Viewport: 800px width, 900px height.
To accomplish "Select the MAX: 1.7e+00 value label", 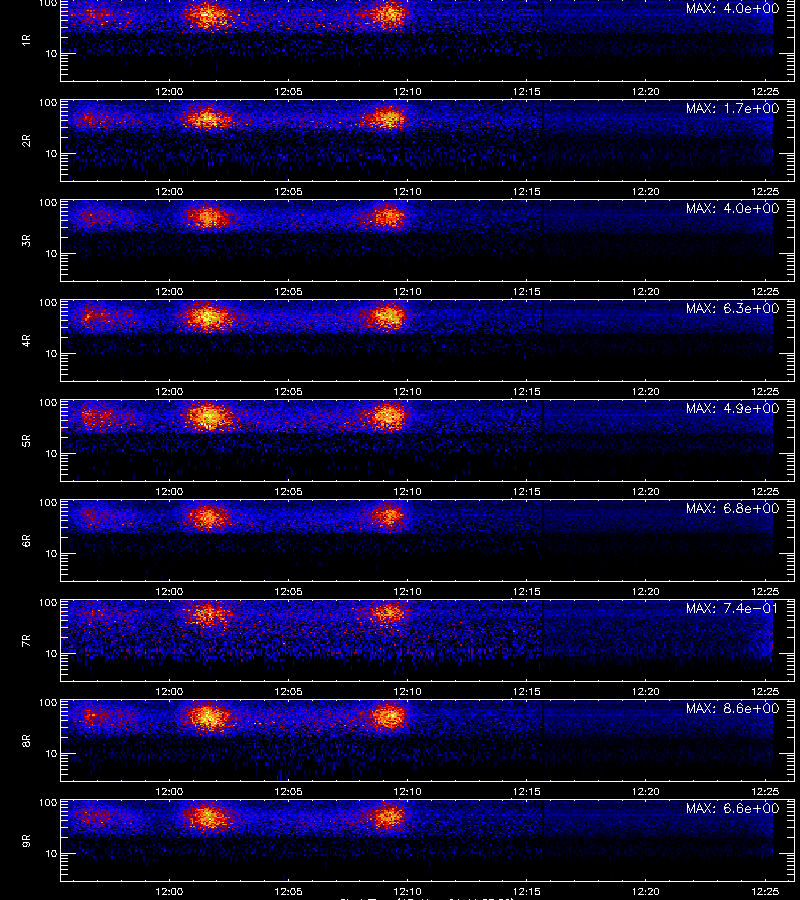I will click(732, 108).
